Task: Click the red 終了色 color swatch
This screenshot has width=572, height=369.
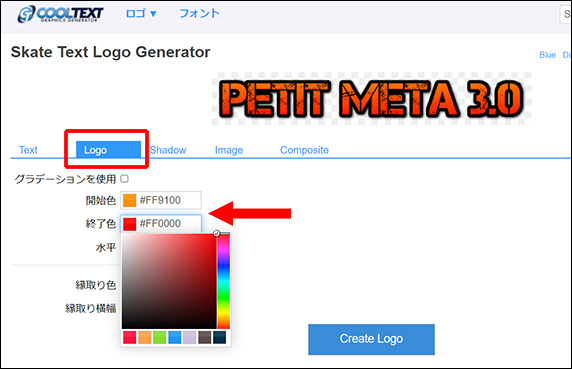Action: coord(130,224)
